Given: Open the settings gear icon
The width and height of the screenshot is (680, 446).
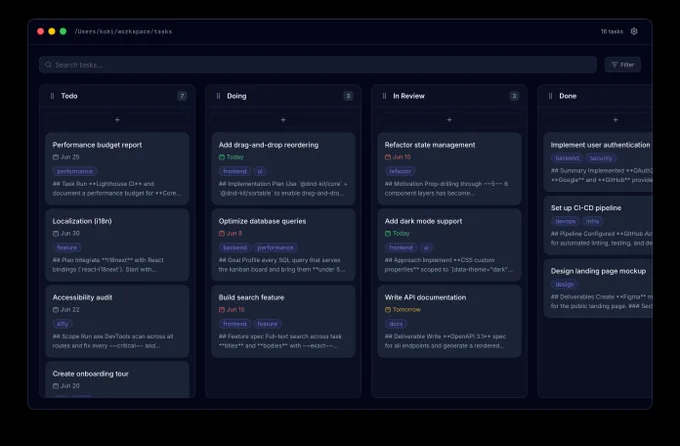Looking at the screenshot, I should [634, 31].
